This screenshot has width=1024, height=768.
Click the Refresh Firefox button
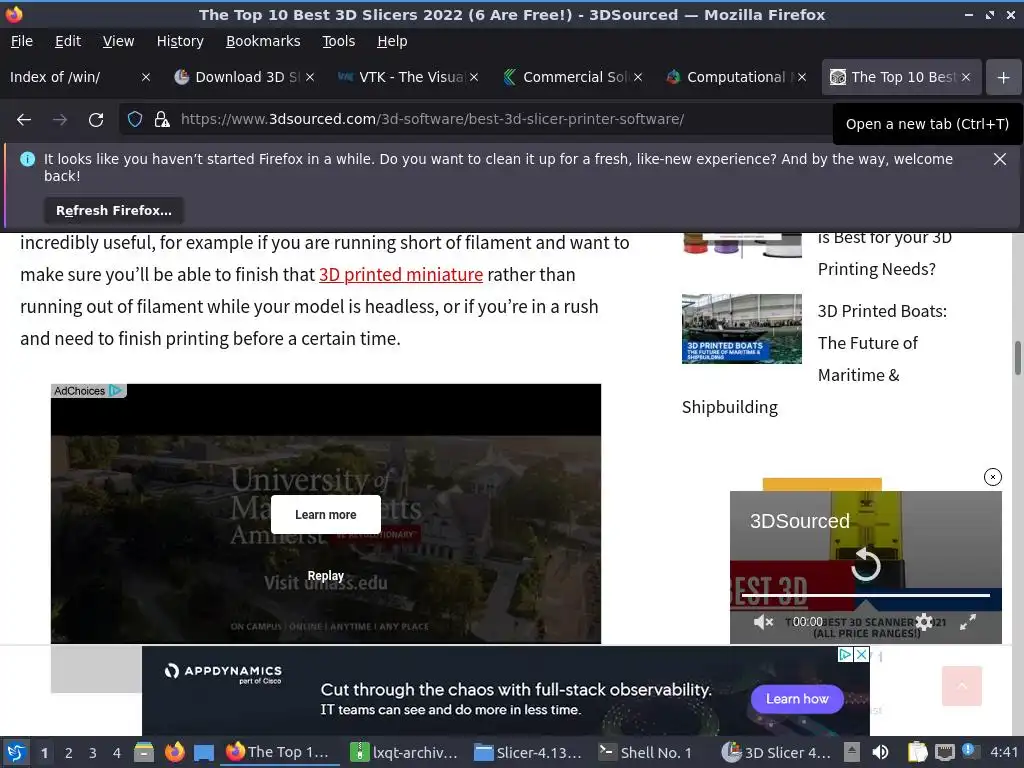coord(114,210)
